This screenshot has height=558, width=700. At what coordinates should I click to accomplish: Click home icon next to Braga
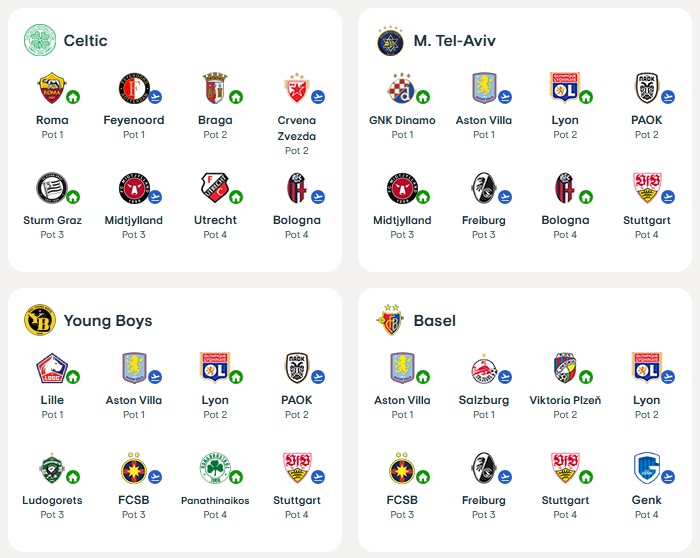point(236,97)
